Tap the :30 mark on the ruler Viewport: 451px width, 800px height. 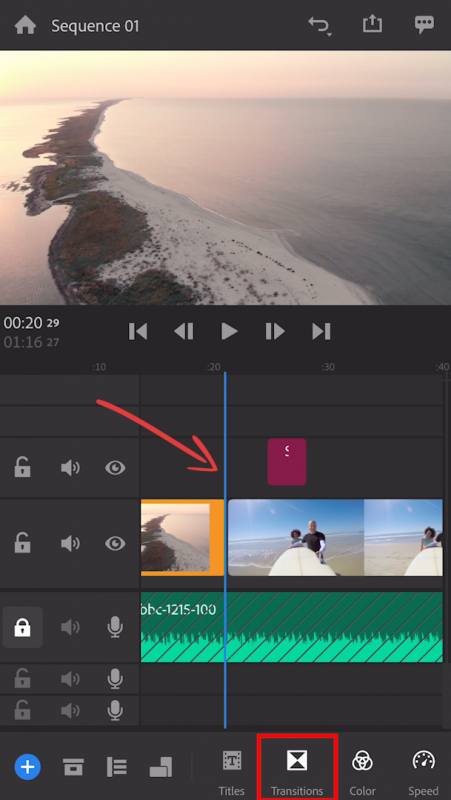tap(328, 367)
